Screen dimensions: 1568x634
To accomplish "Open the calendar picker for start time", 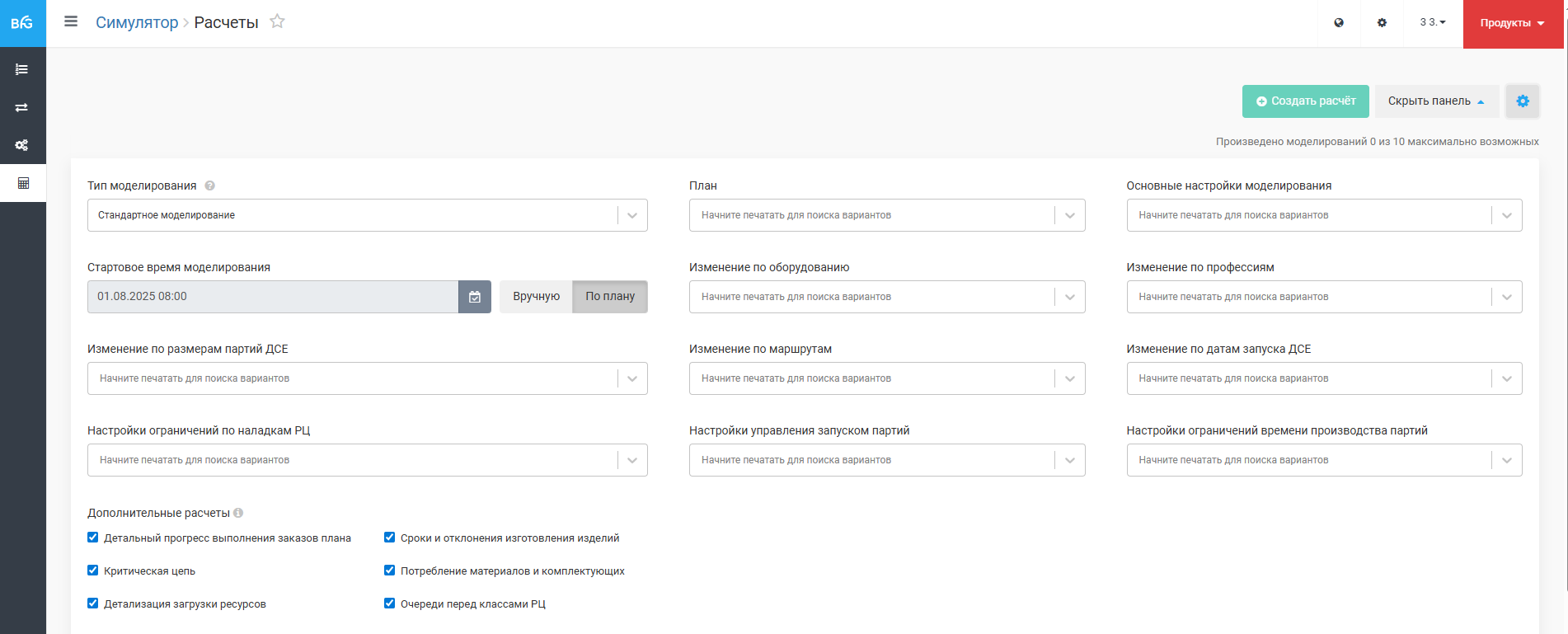I will coord(475,297).
